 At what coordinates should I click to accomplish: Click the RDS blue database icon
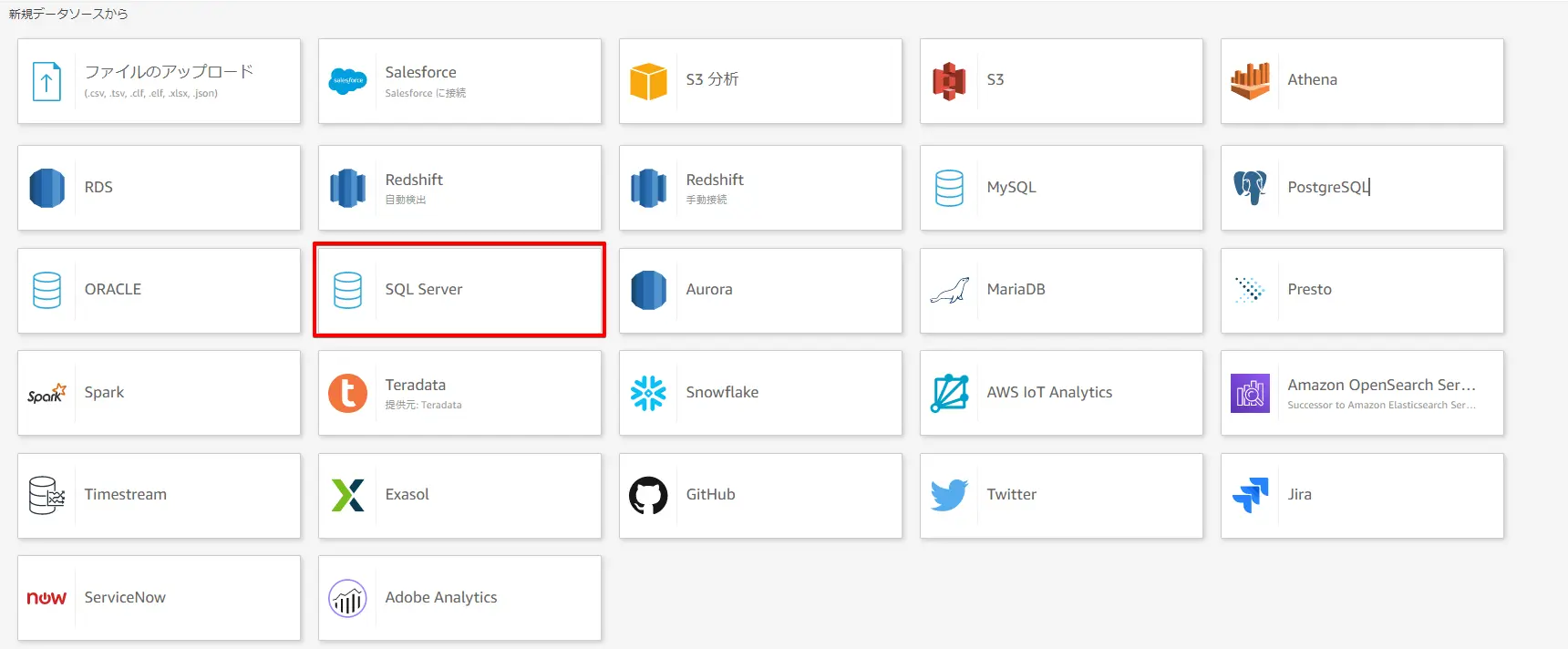[x=46, y=188]
